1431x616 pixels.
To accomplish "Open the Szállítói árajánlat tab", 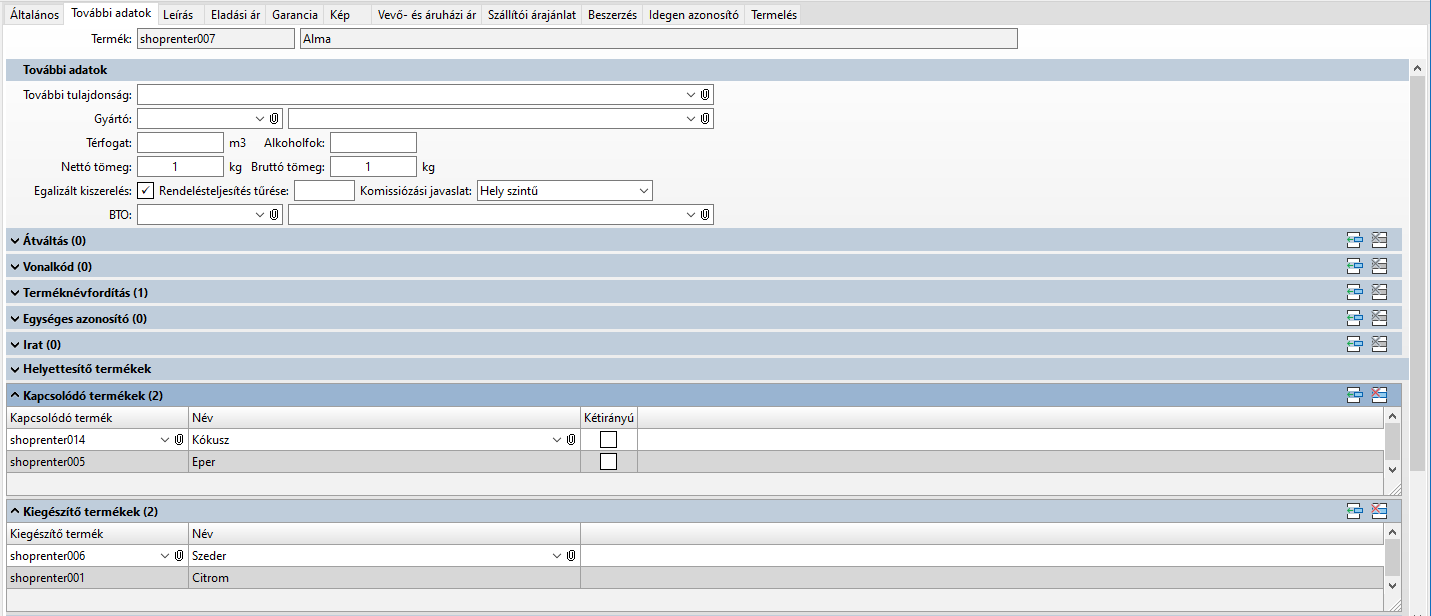I will pos(532,15).
